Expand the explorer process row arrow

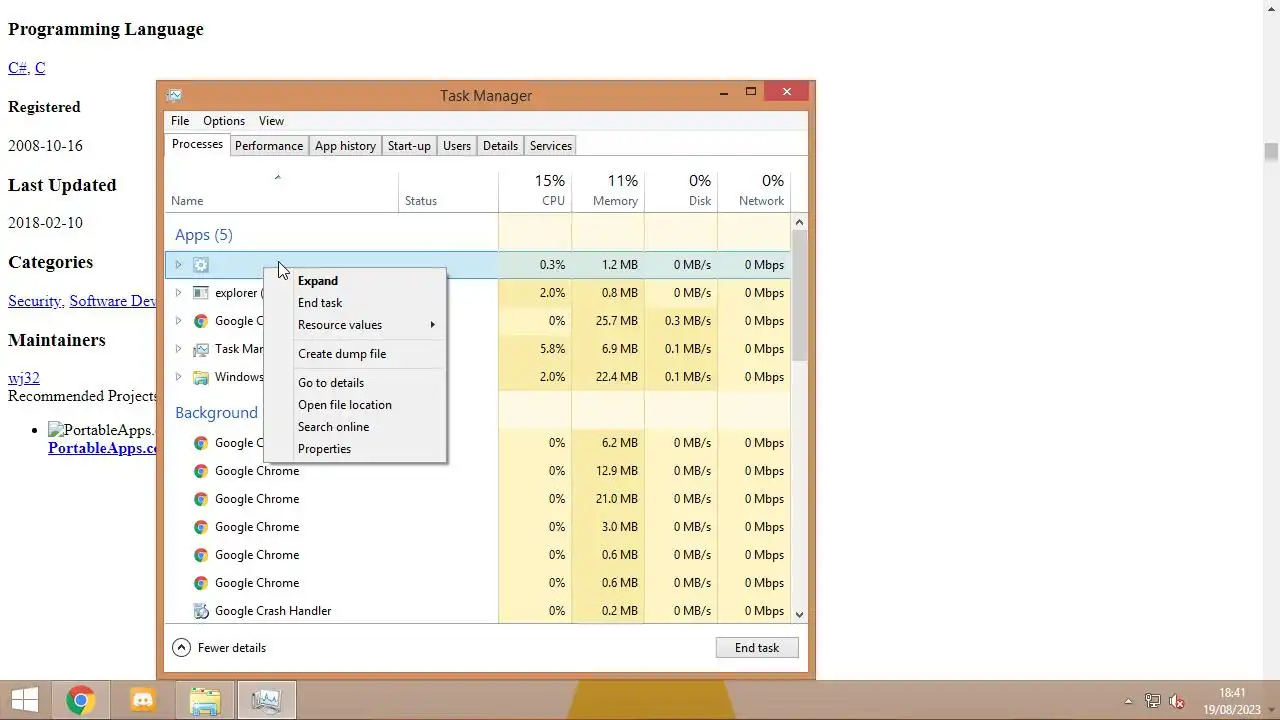(x=178, y=293)
